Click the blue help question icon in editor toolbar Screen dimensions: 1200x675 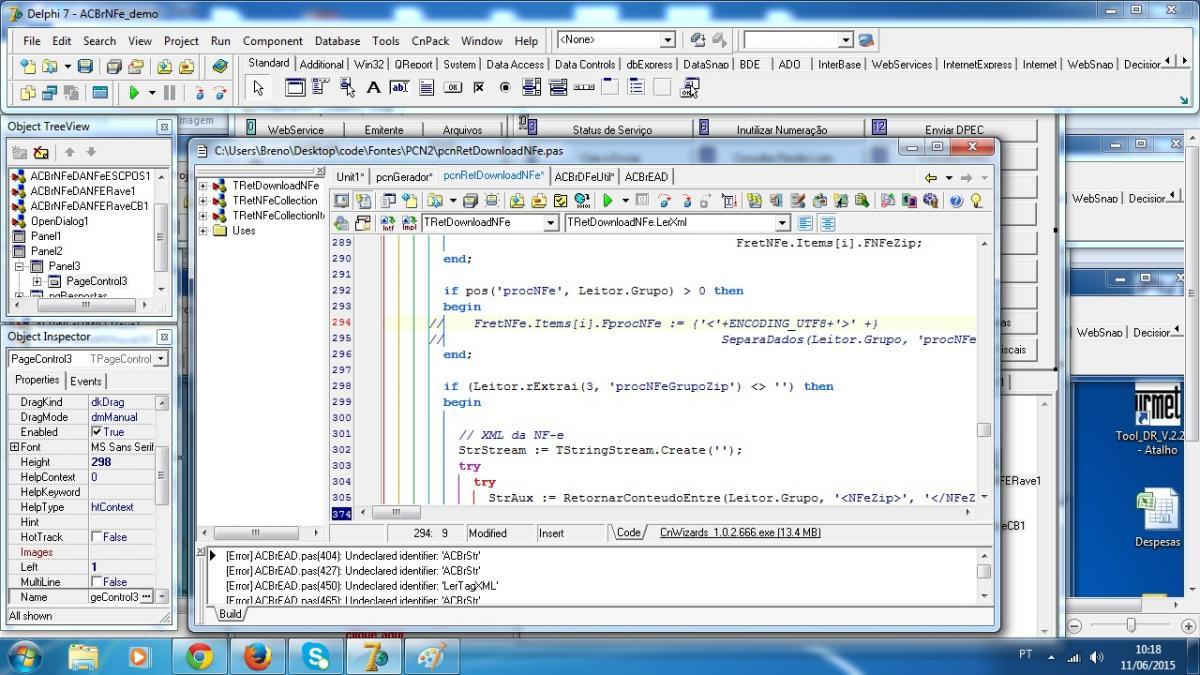click(956, 201)
